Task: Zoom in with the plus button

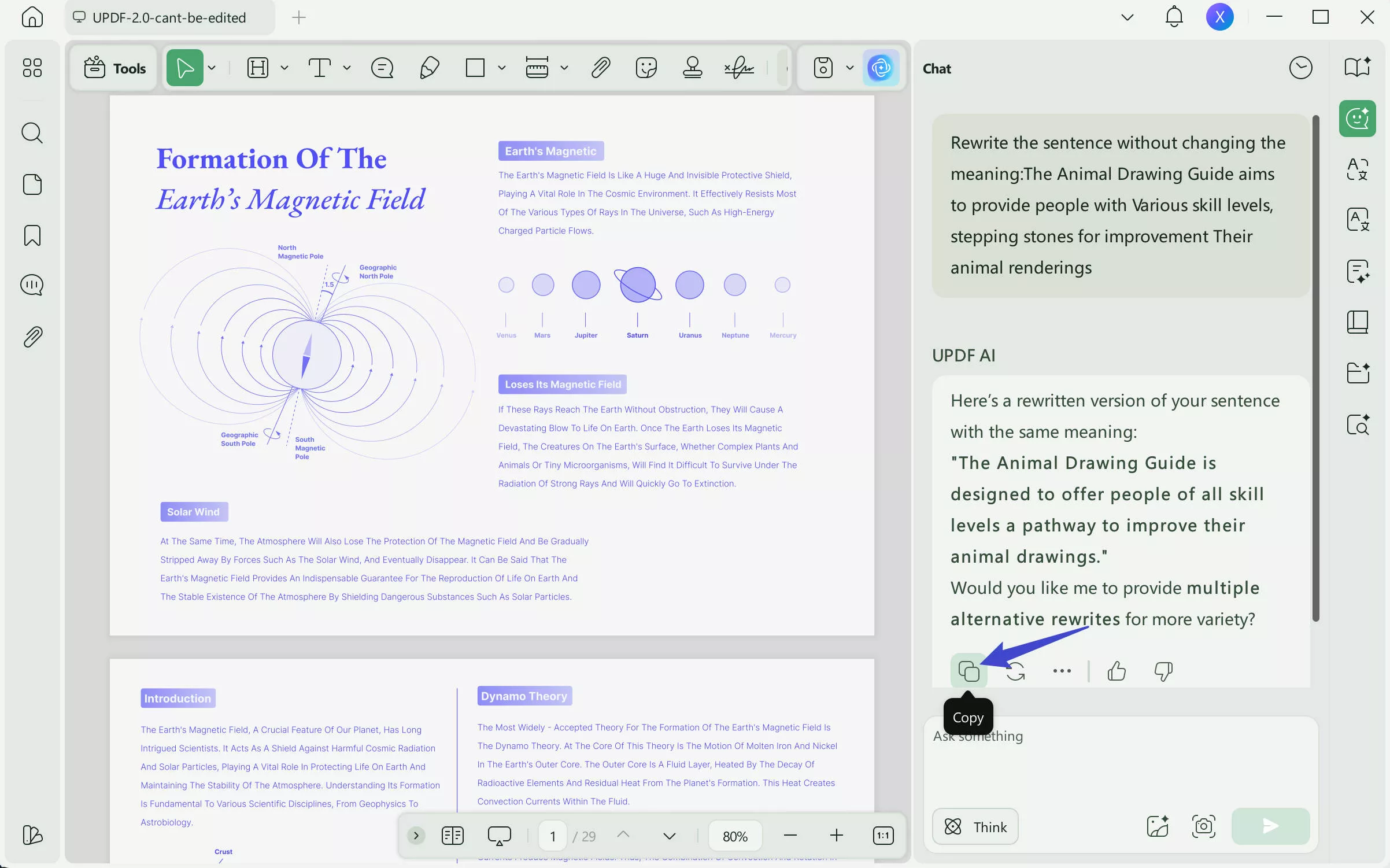Action: click(x=836, y=836)
